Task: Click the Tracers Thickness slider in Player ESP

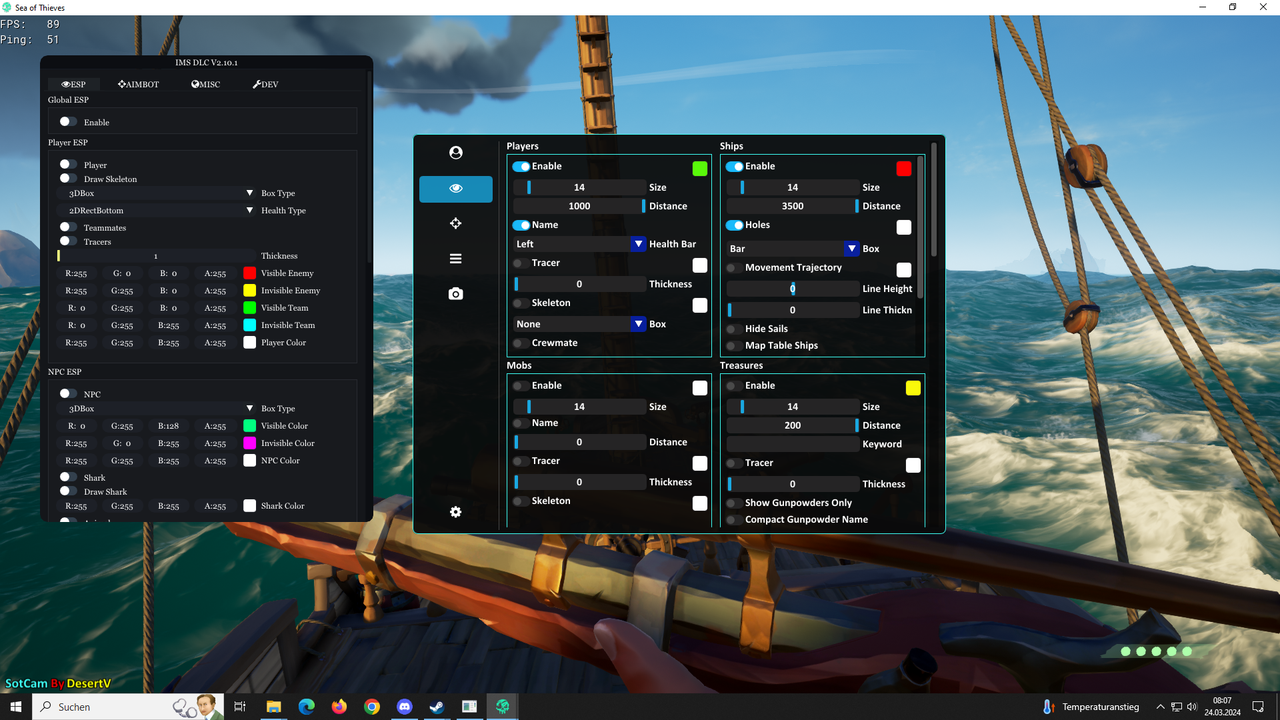Action: pos(156,256)
